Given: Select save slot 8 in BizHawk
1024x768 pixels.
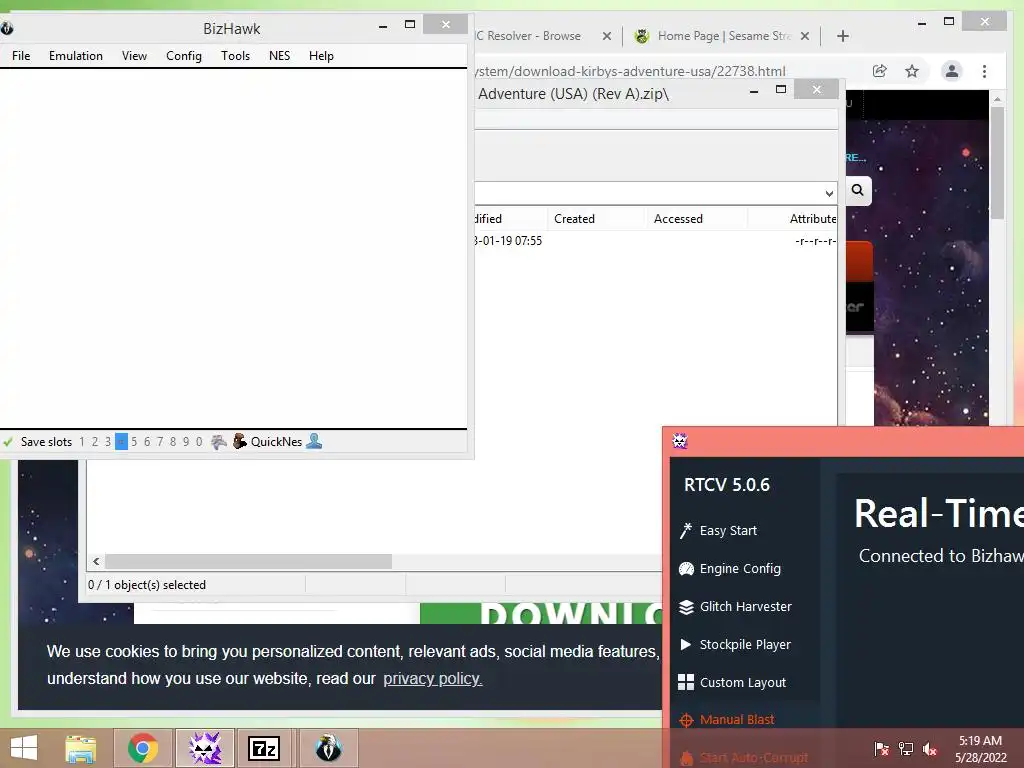Looking at the screenshot, I should tap(173, 442).
